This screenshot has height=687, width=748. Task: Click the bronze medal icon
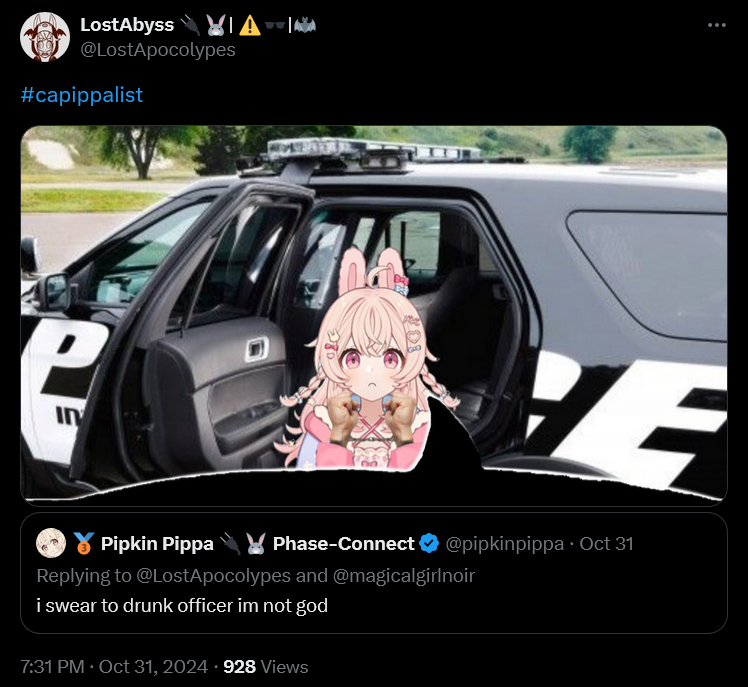pyautogui.click(x=84, y=543)
